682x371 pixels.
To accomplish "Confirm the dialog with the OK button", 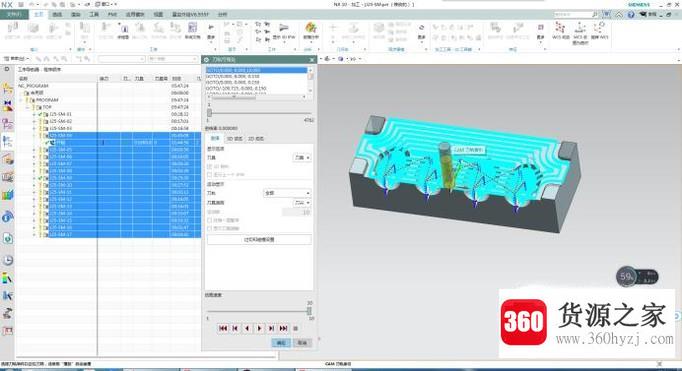I will 281,343.
